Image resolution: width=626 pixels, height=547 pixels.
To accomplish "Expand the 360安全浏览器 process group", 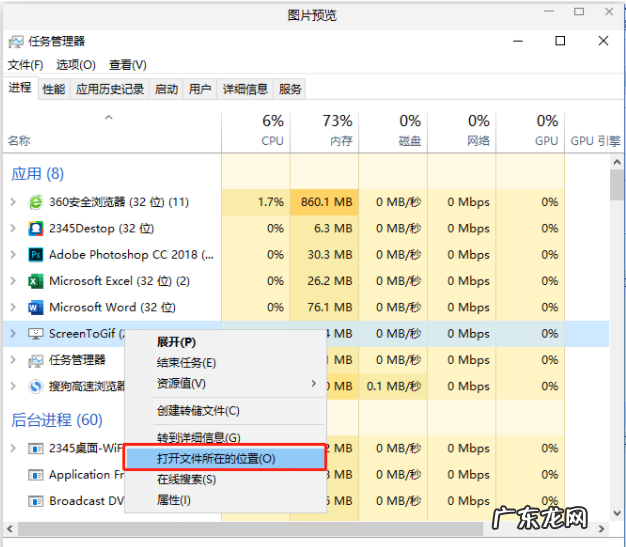I will point(13,202).
